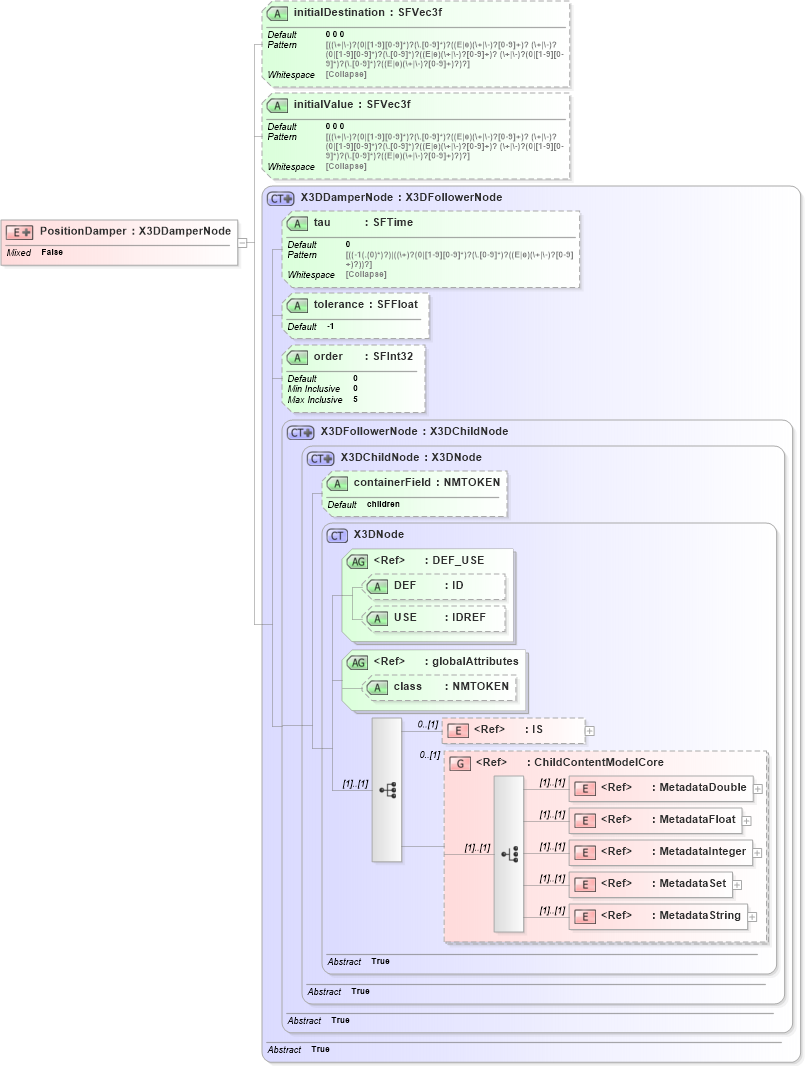
Task: Click the CT+ icon of X3DFollowerNode
Action: [301, 432]
